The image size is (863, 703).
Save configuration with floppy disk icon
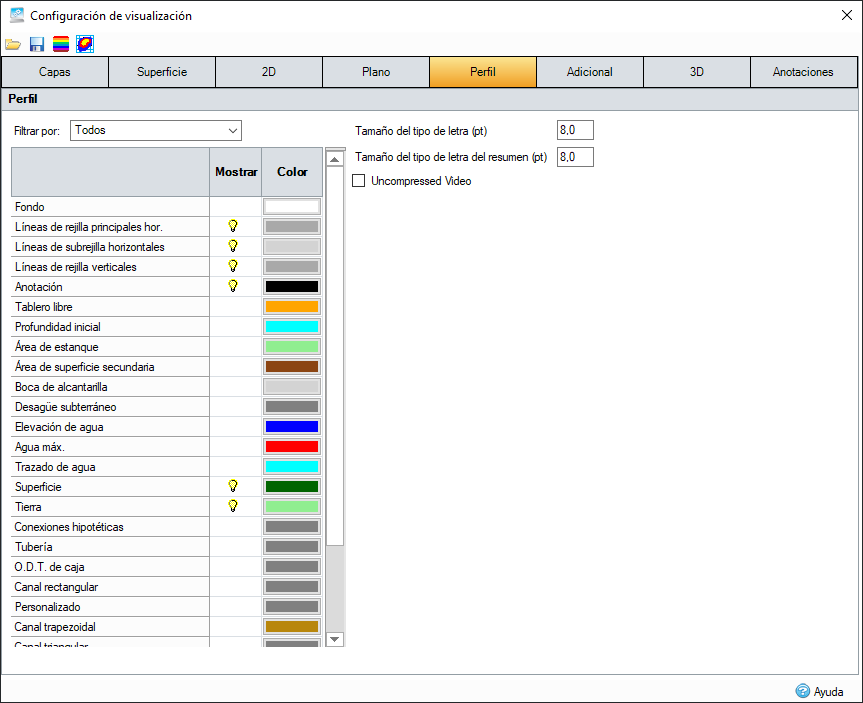(x=37, y=45)
